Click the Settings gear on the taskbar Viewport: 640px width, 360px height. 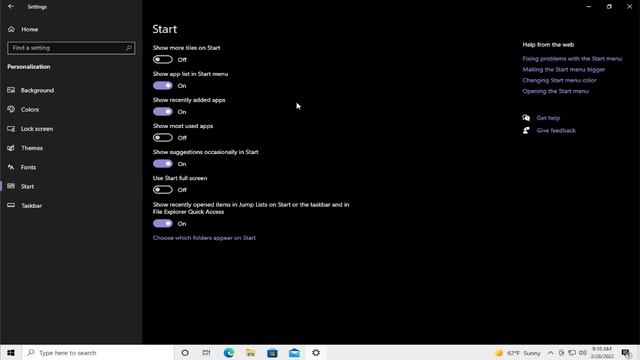click(x=316, y=353)
